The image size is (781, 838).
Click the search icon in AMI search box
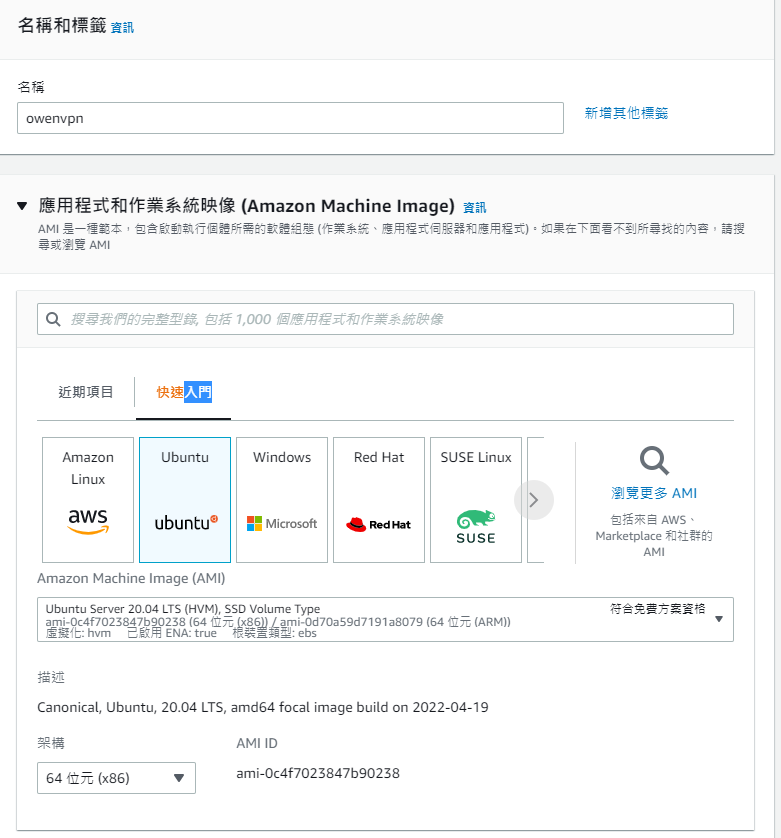[54, 319]
